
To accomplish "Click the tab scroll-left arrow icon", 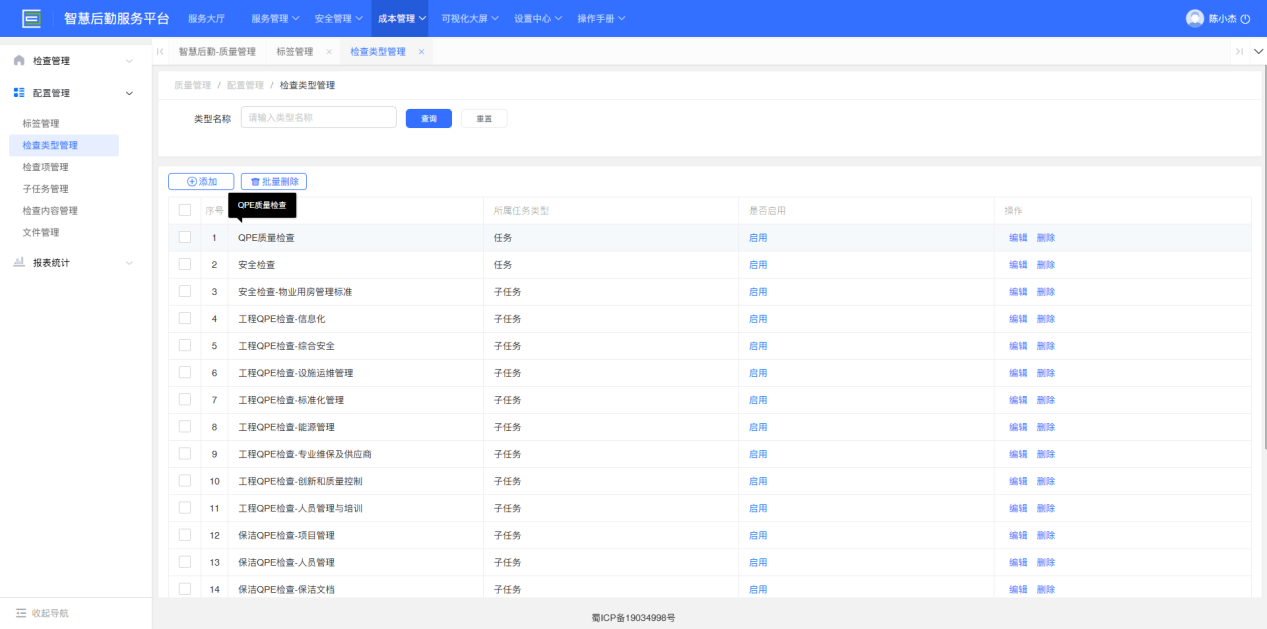I will click(160, 52).
